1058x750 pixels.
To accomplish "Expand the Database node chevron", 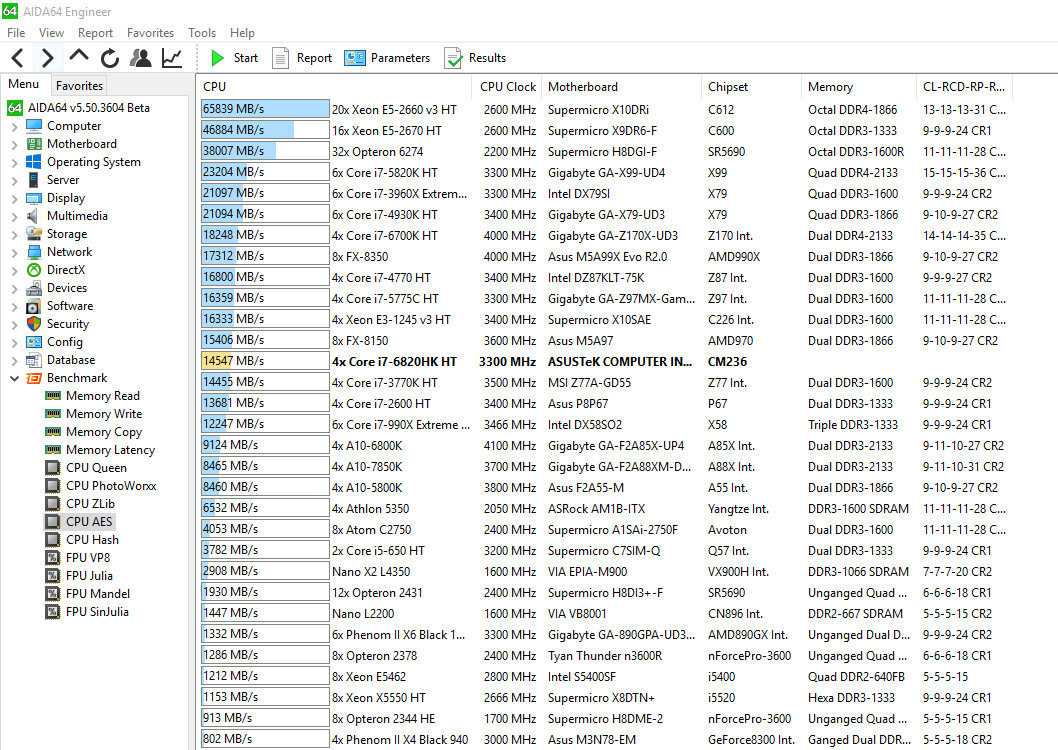I will 15,360.
